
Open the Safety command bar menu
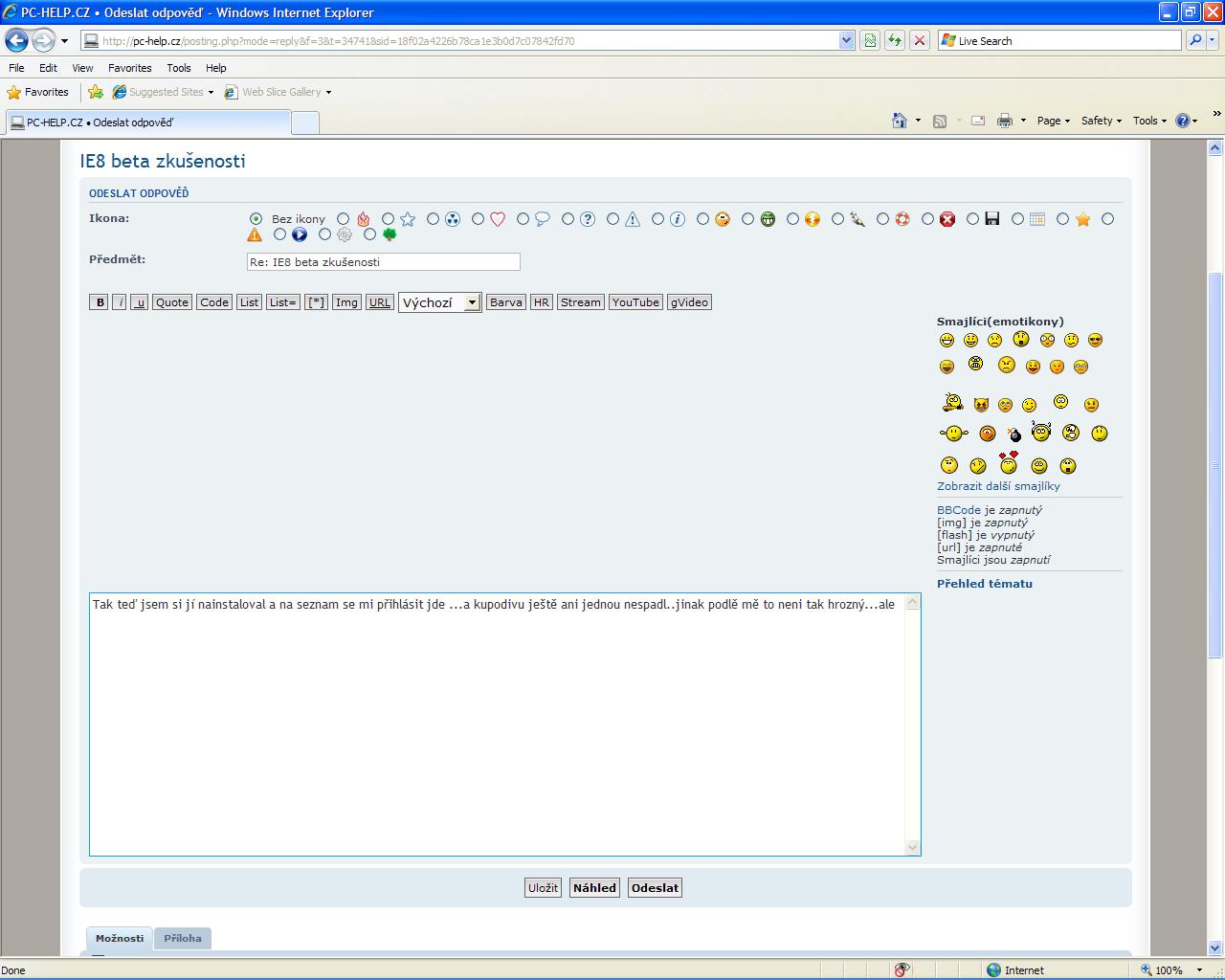click(x=1101, y=121)
